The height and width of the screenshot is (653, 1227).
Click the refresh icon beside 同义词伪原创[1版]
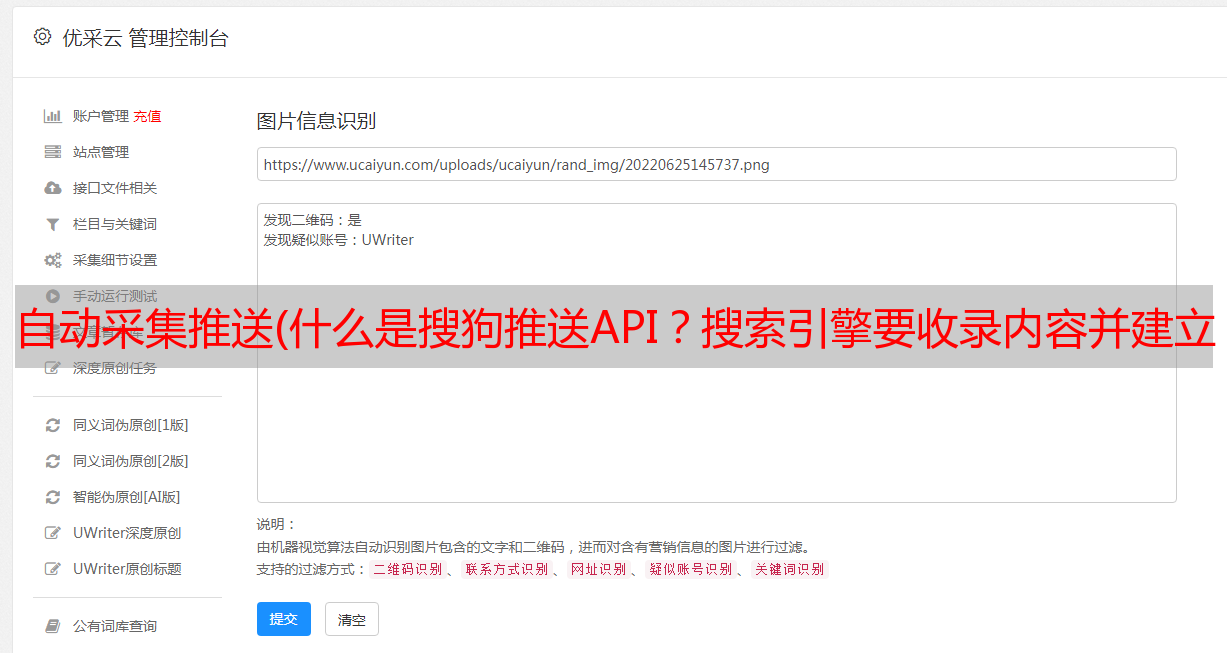click(x=53, y=425)
